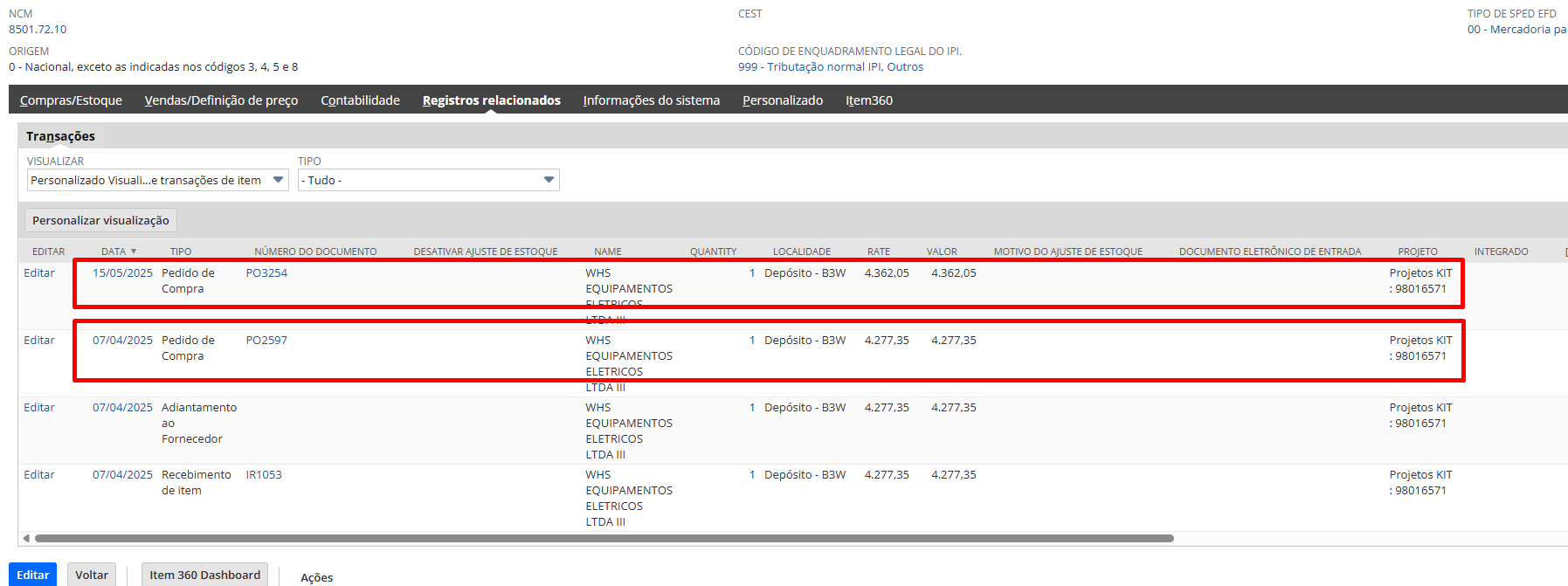Select the Informações do sistema tab

coord(651,100)
